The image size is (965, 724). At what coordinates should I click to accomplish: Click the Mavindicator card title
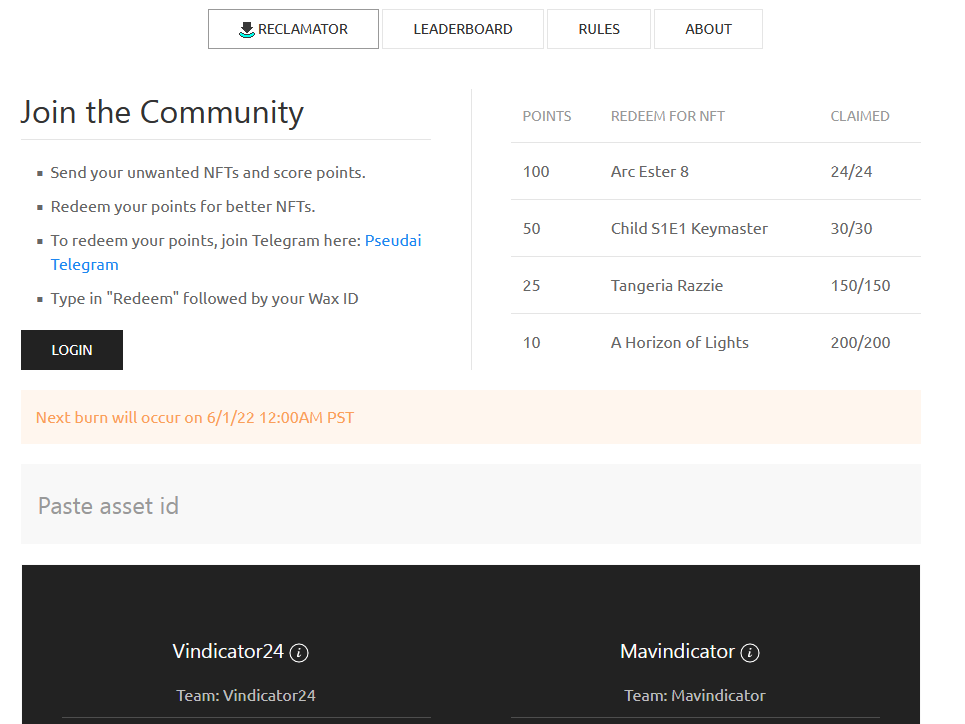tap(677, 651)
